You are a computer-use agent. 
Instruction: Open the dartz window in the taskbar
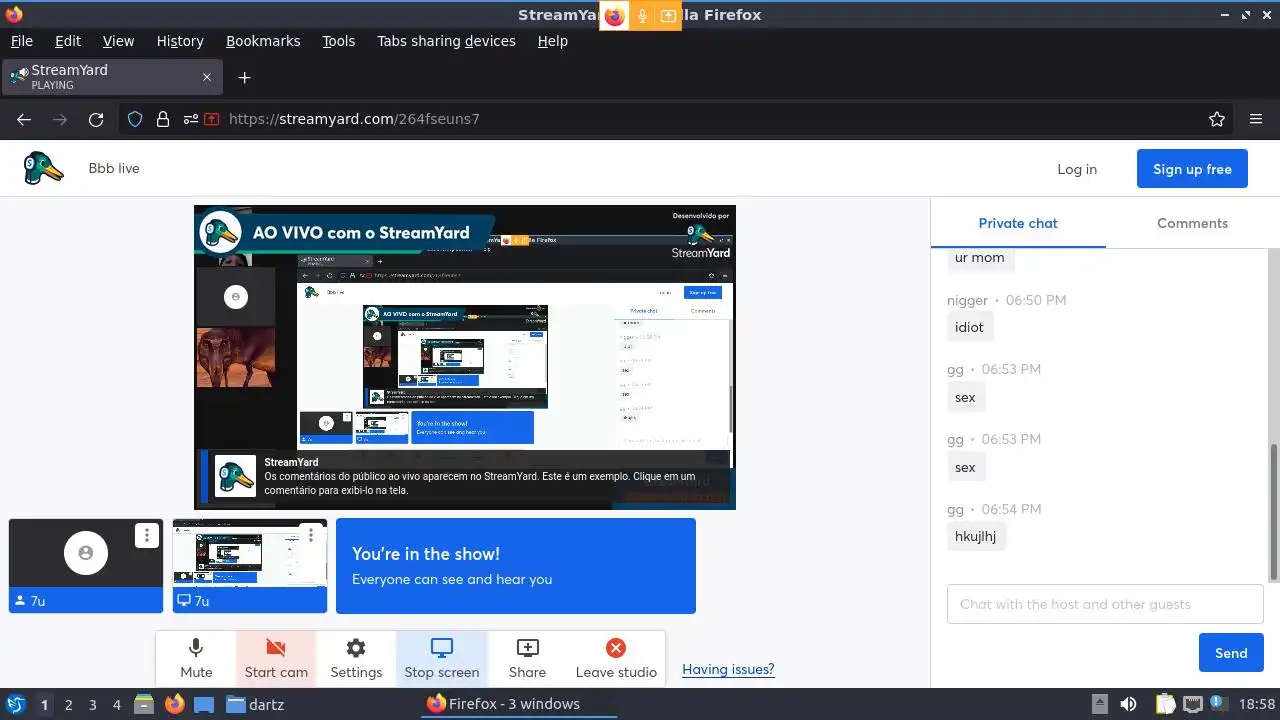(x=255, y=704)
